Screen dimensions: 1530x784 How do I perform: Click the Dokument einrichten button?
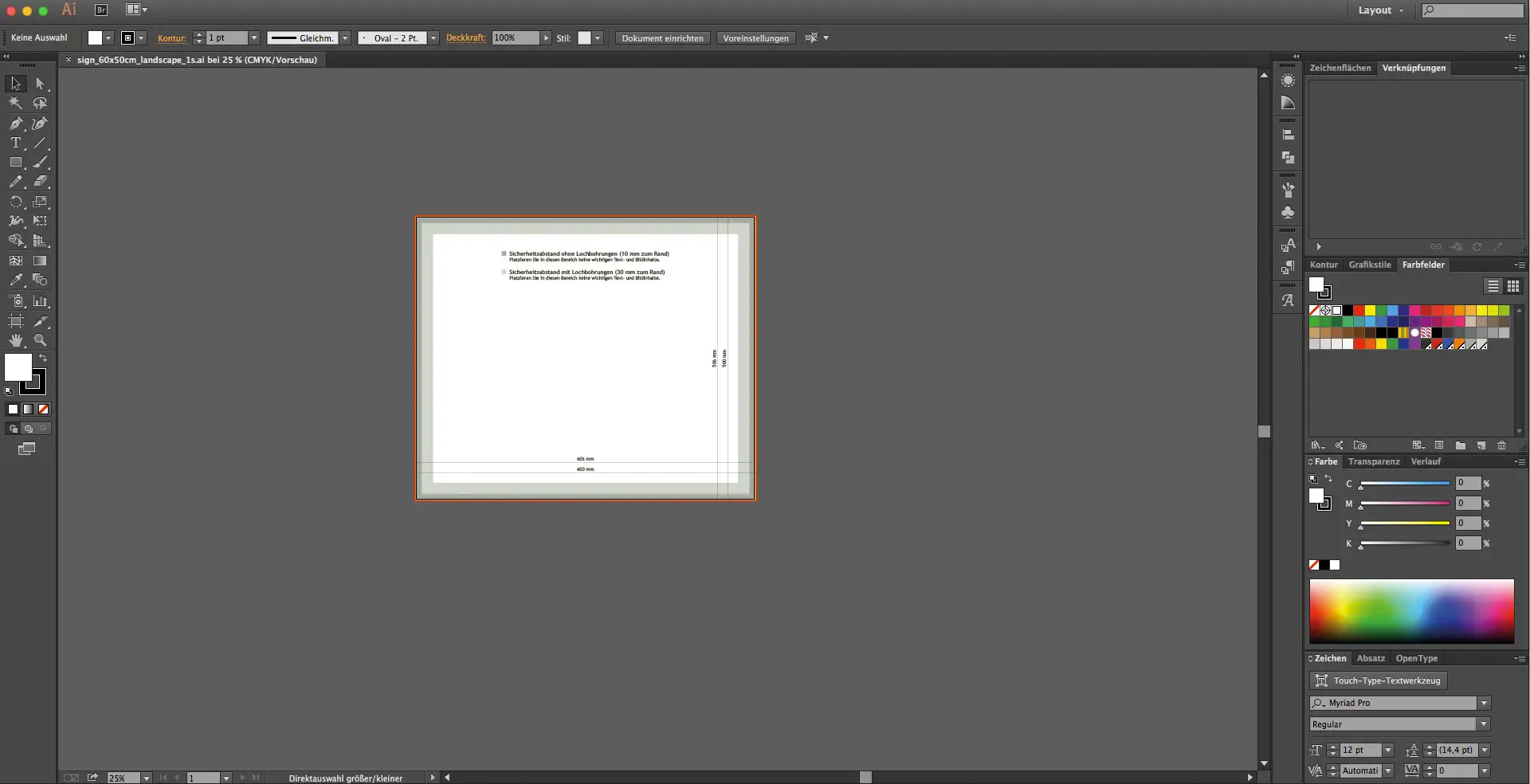point(662,38)
